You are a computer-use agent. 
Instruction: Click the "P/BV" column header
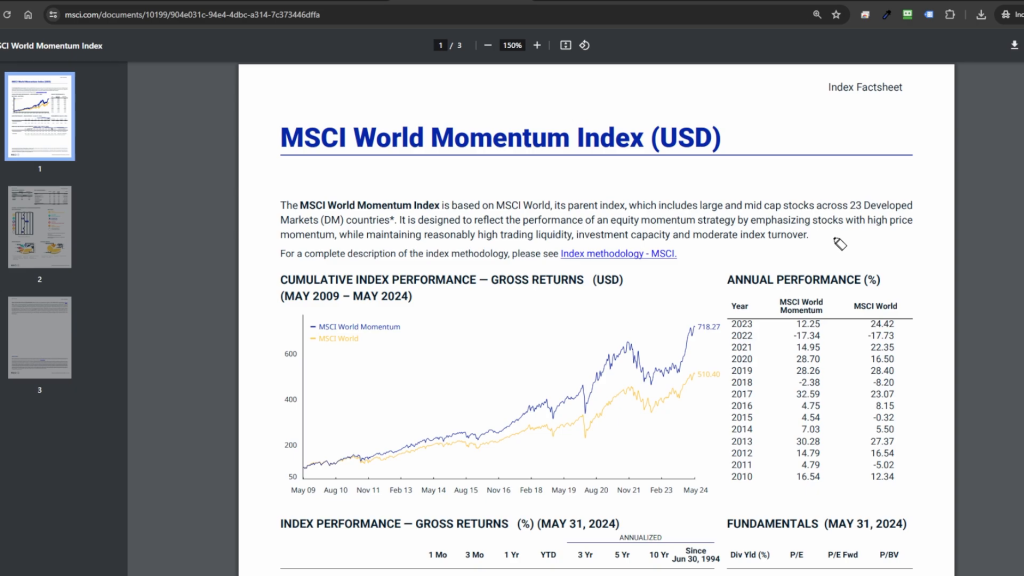coord(889,555)
